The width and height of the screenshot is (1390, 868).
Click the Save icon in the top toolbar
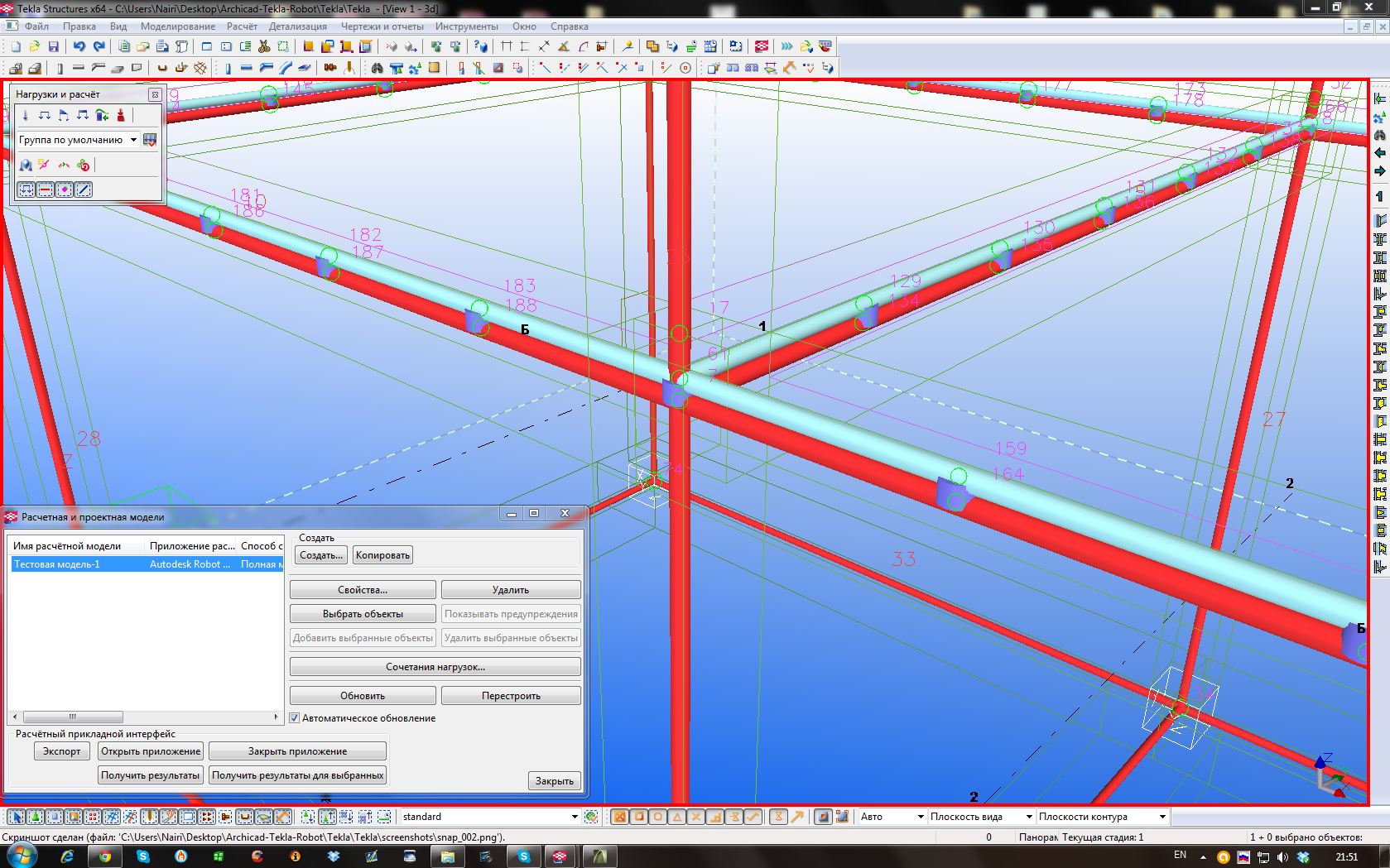(x=54, y=46)
